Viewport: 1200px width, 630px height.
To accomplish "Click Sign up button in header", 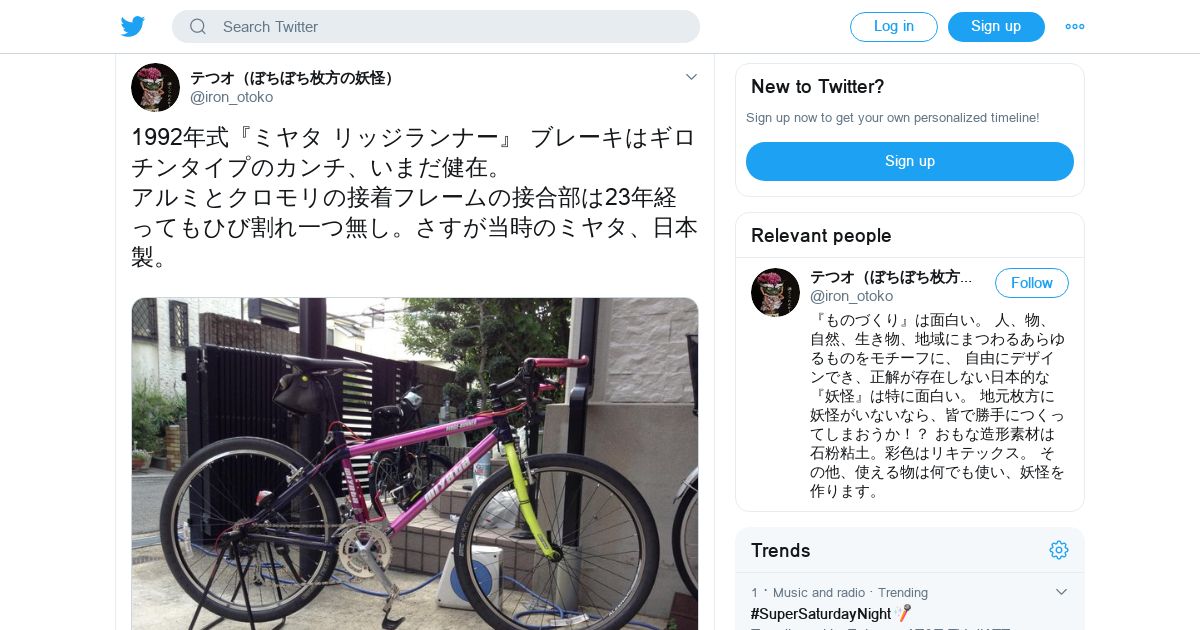I will point(996,27).
